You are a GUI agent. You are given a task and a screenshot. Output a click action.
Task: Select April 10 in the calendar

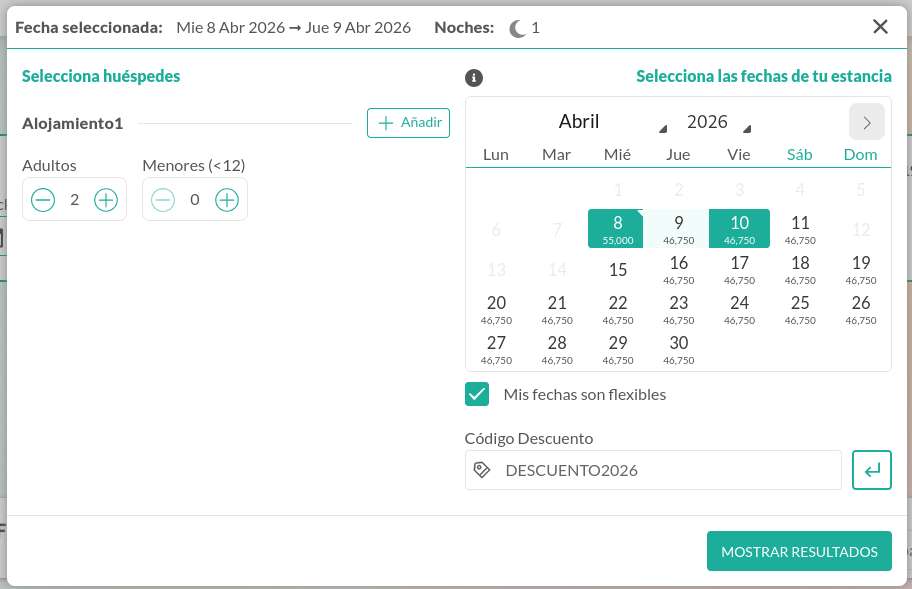click(739, 228)
